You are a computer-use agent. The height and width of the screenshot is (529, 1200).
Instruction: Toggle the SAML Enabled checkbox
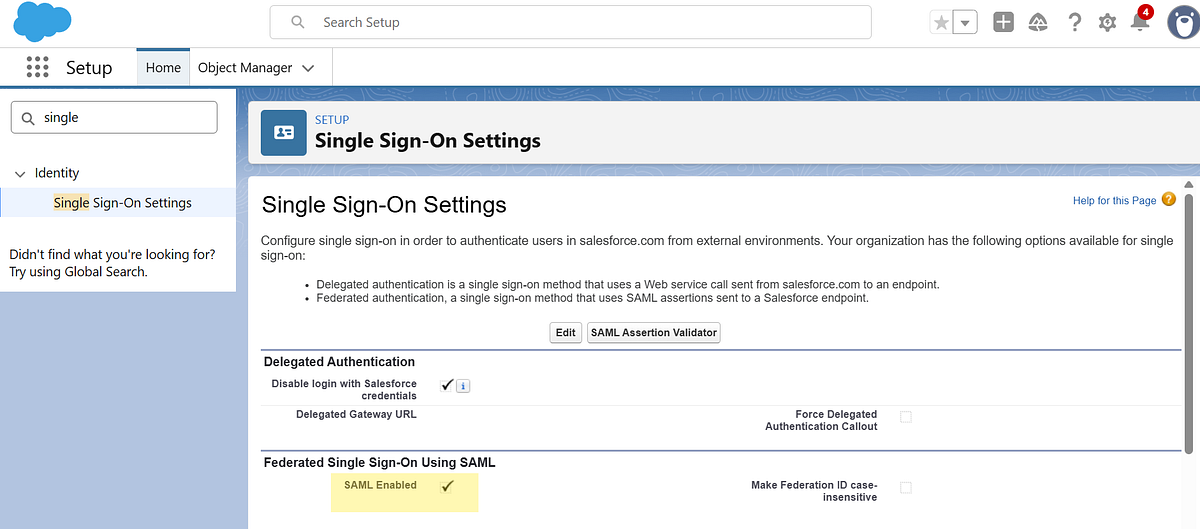pyautogui.click(x=447, y=486)
